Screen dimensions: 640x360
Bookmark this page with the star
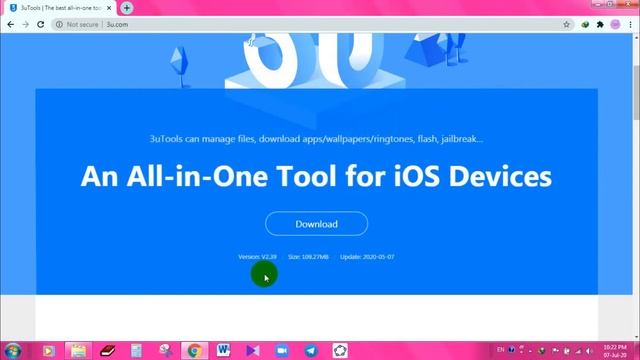pos(566,24)
